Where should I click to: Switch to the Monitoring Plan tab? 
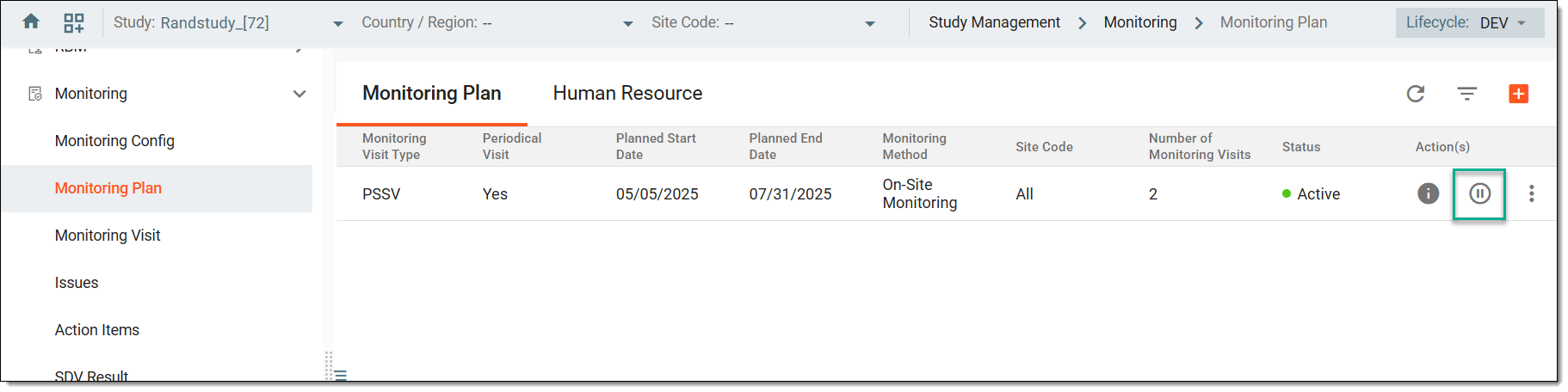pyautogui.click(x=432, y=93)
